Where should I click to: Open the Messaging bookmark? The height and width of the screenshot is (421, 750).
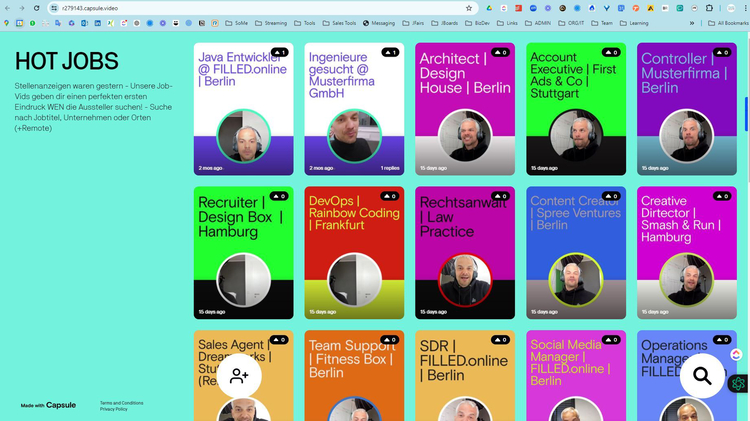[379, 23]
